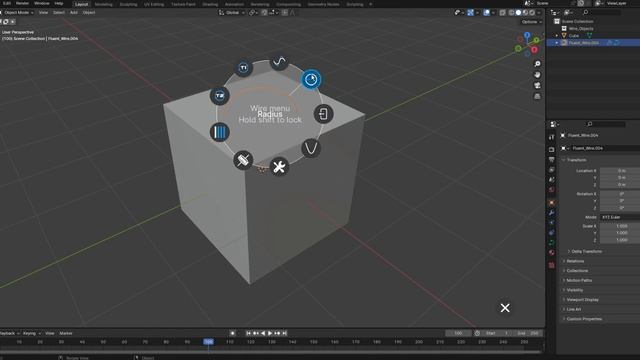The image size is (640, 360).
Task: Switch to Wireframe viewport shading
Action: (511, 13)
